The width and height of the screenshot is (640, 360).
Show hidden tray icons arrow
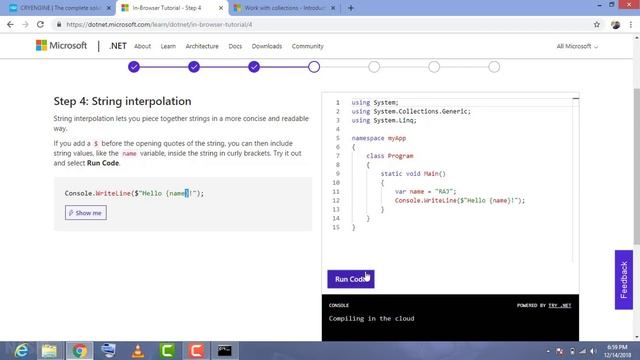[x=548, y=351]
